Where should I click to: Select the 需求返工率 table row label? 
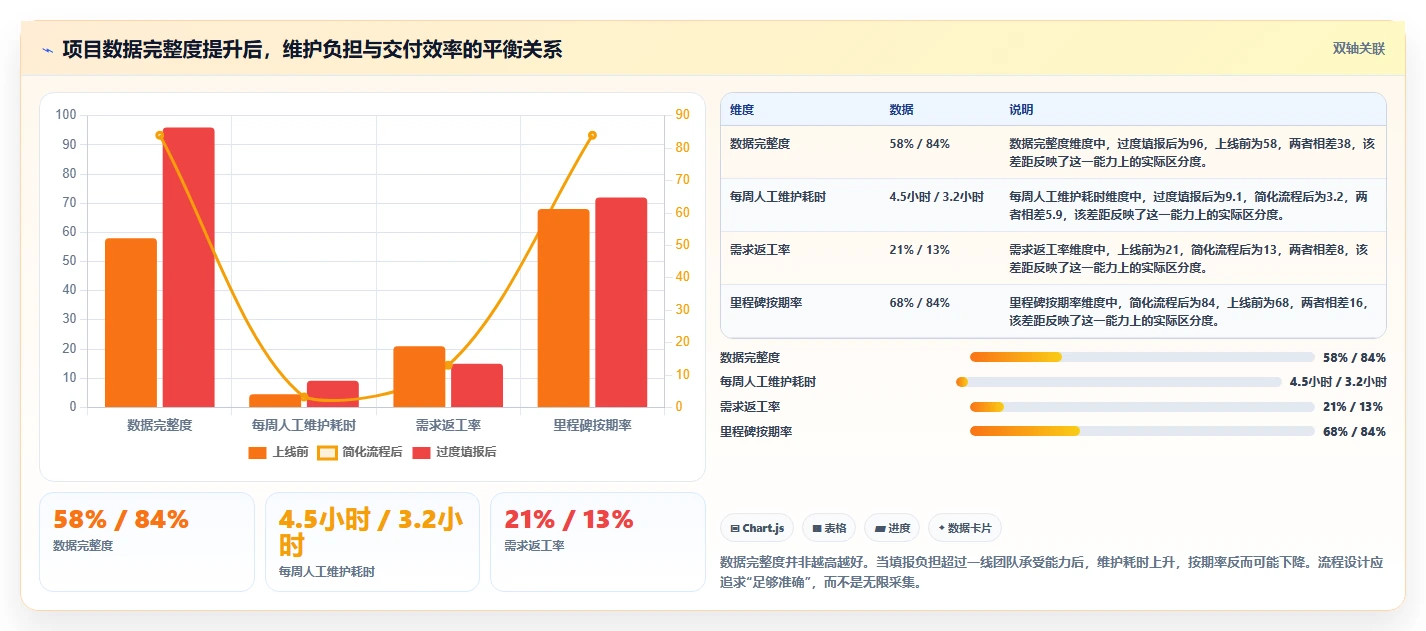[x=760, y=250]
